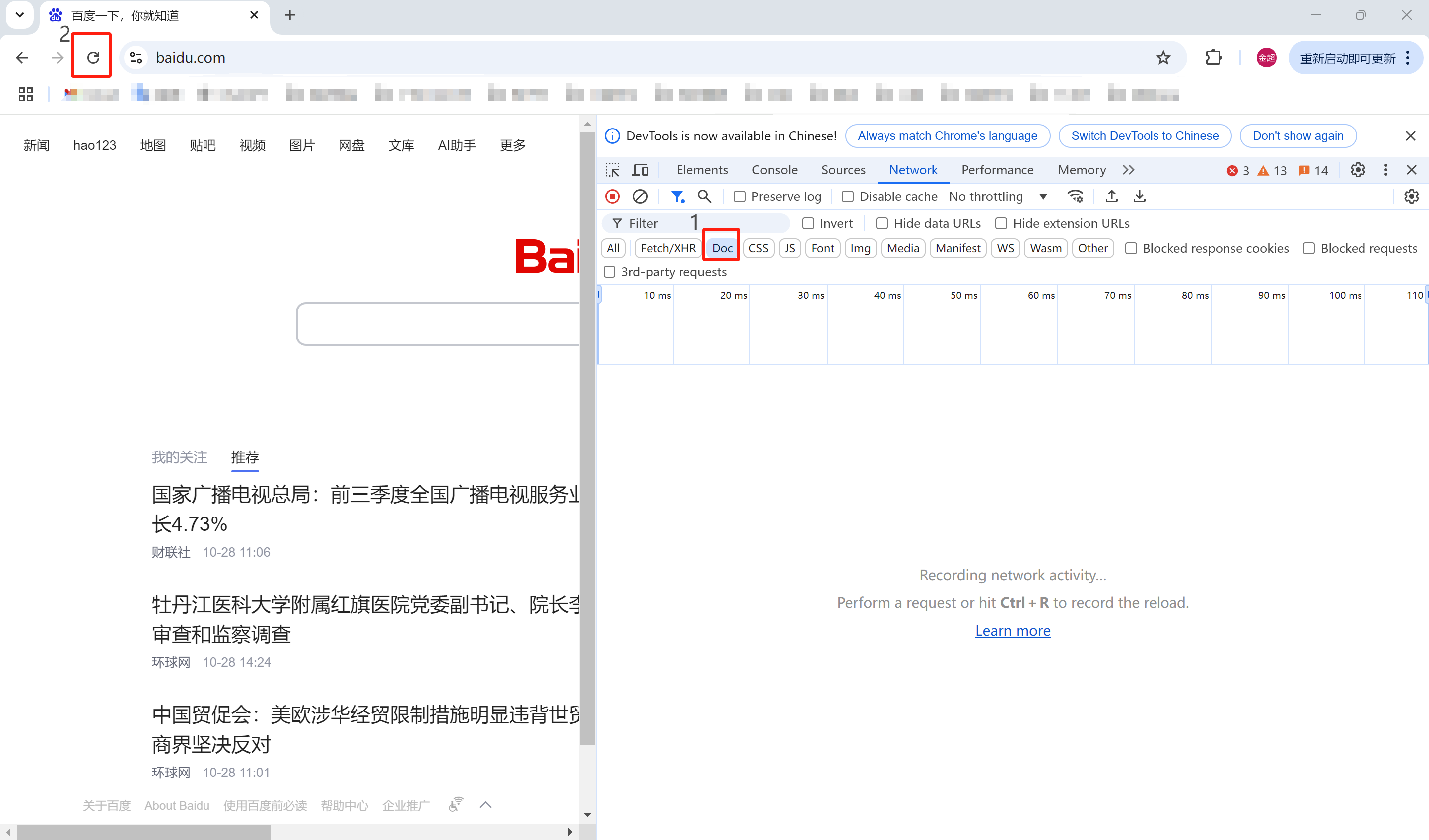Check the Invert filter option

click(808, 223)
